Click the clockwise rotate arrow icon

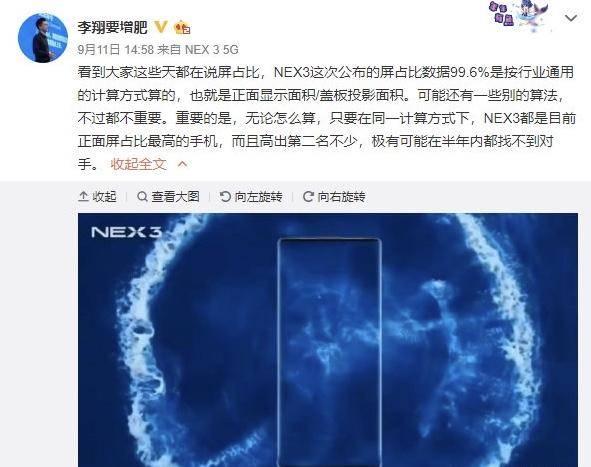coord(308,196)
